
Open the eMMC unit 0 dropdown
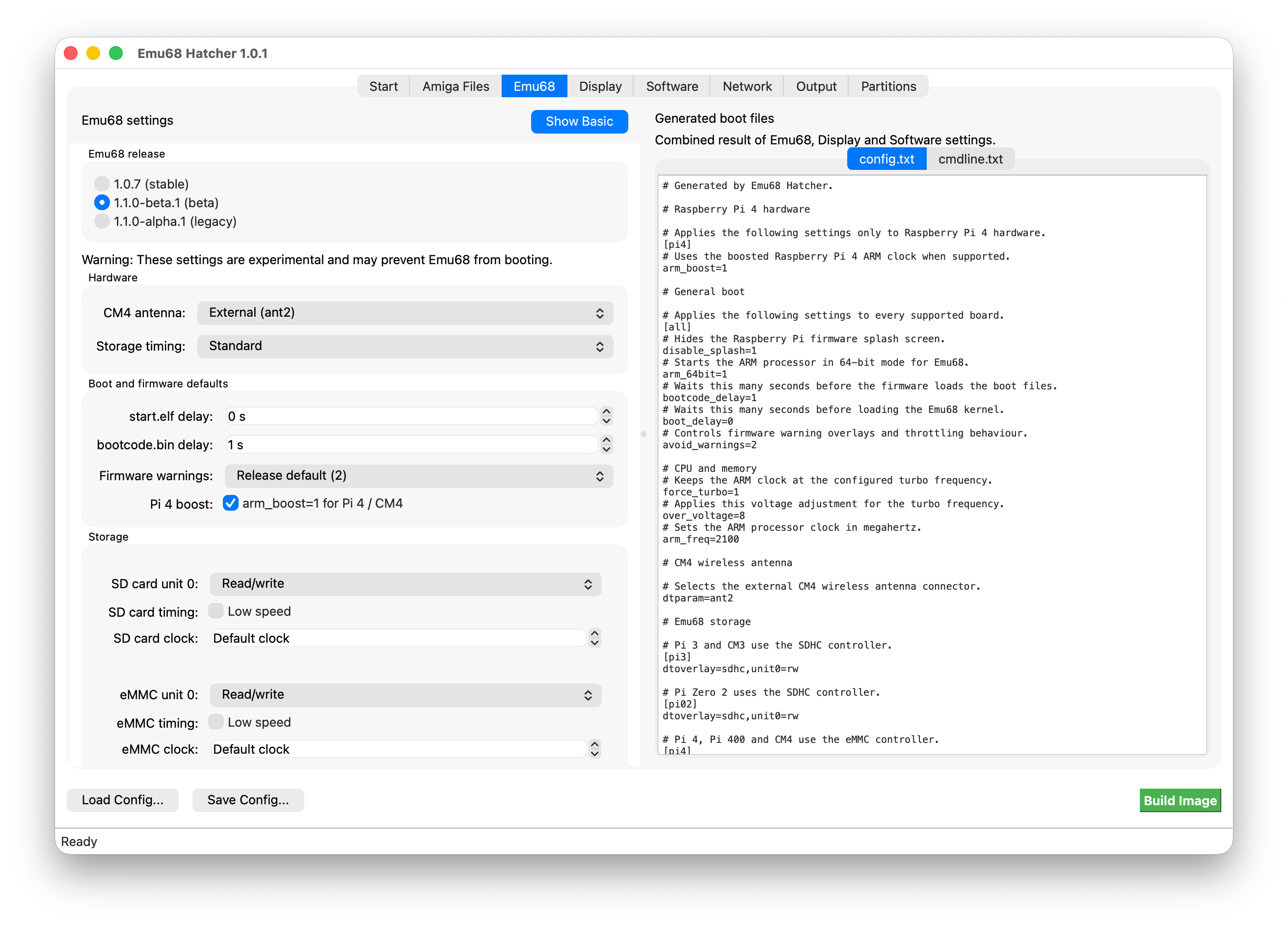[405, 694]
